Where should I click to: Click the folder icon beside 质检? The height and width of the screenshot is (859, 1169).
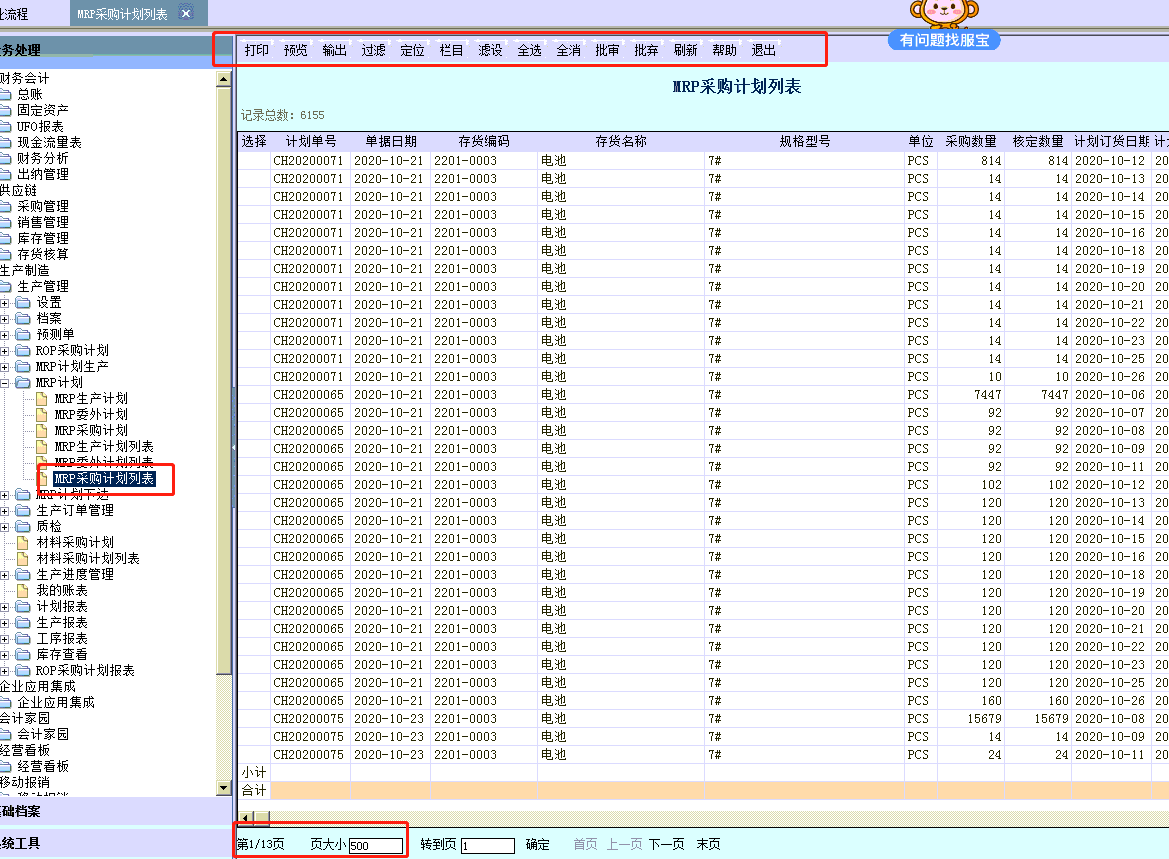tap(23, 526)
